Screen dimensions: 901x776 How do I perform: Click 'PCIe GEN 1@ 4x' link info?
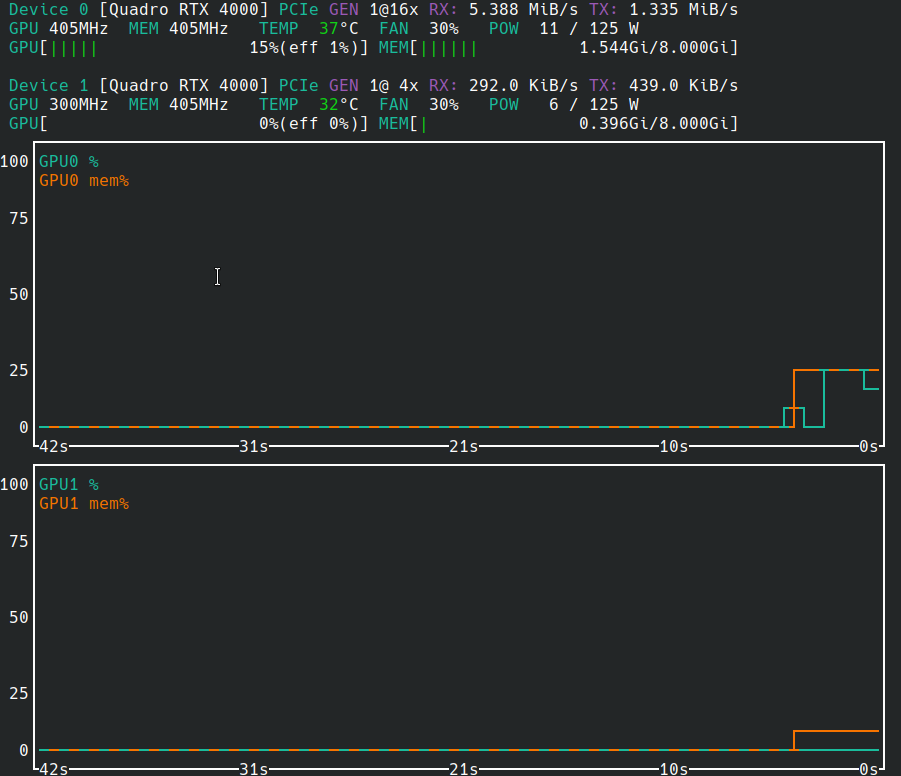tap(348, 86)
